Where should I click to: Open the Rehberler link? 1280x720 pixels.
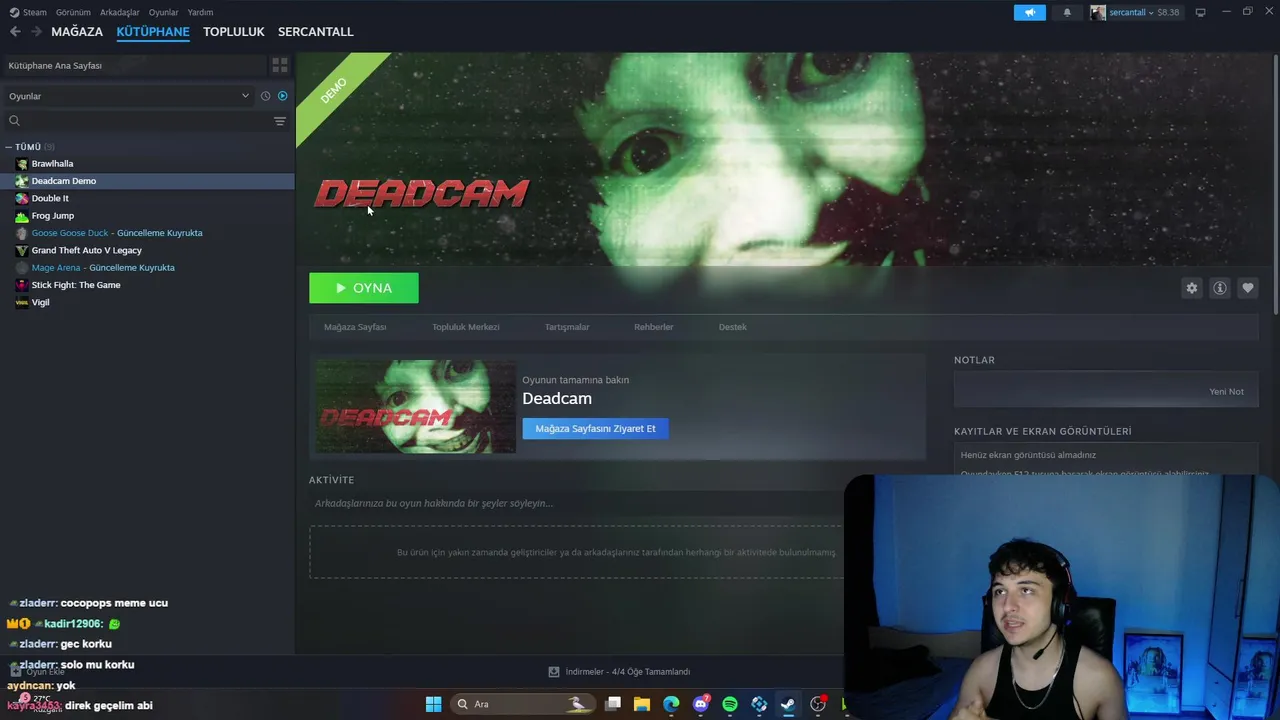tap(654, 327)
